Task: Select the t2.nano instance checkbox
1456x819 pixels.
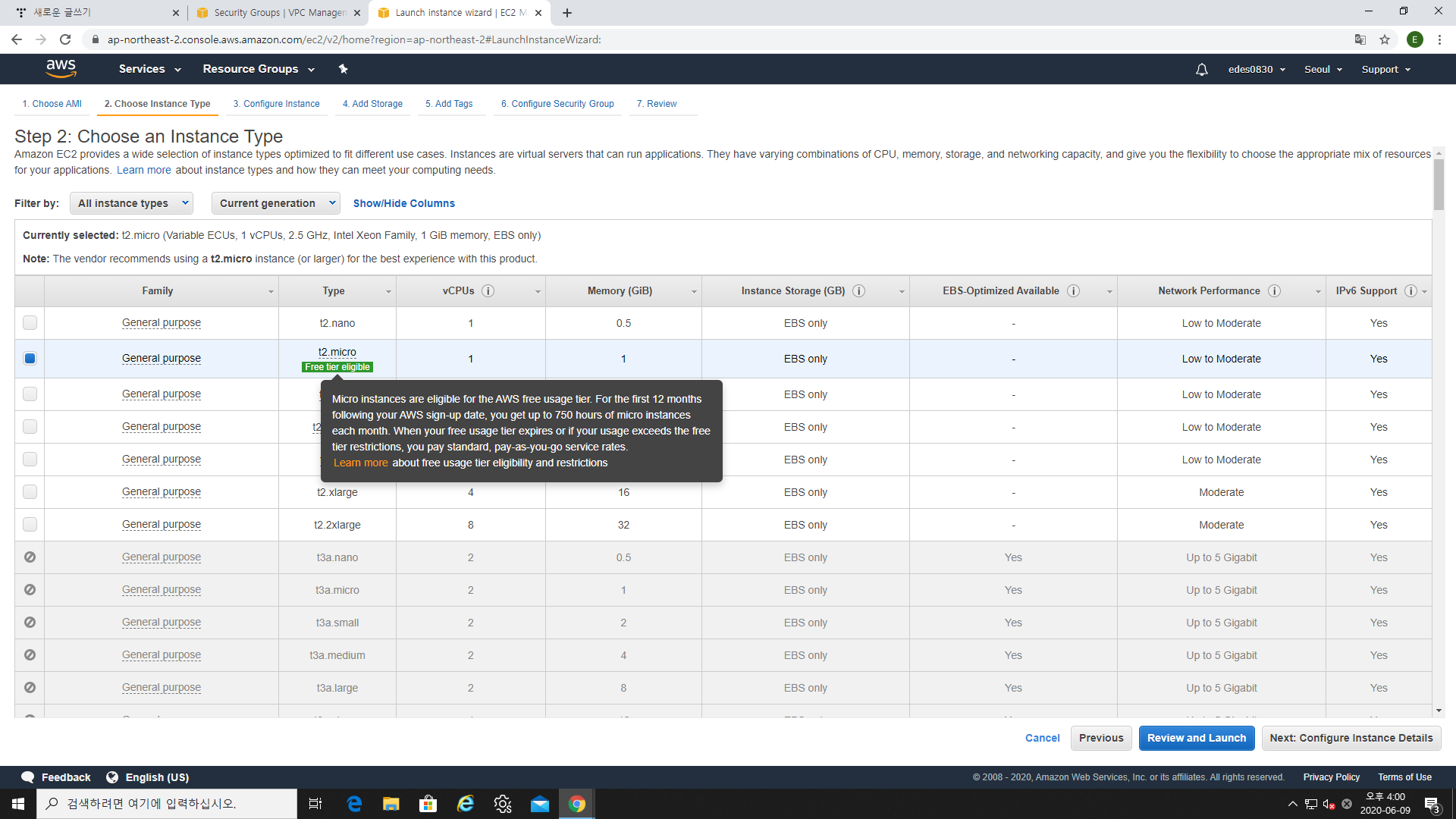Action: pos(30,323)
